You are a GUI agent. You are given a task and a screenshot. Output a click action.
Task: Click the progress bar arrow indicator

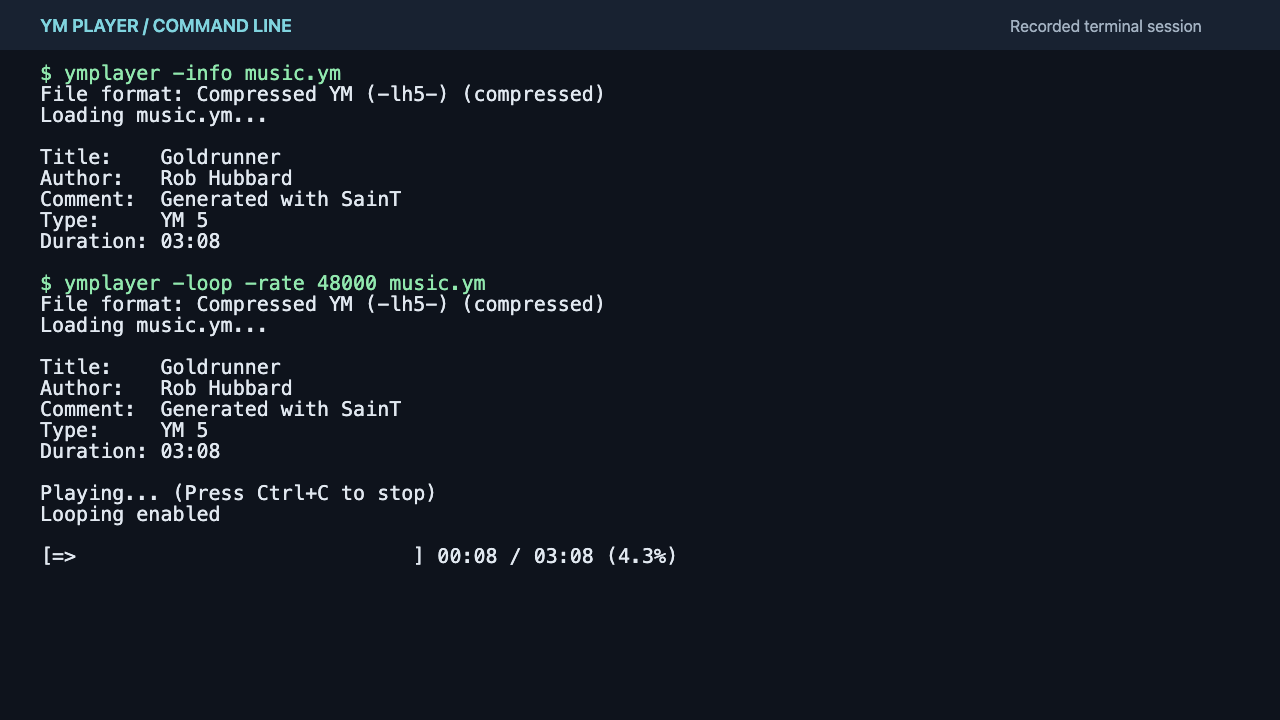[64, 556]
